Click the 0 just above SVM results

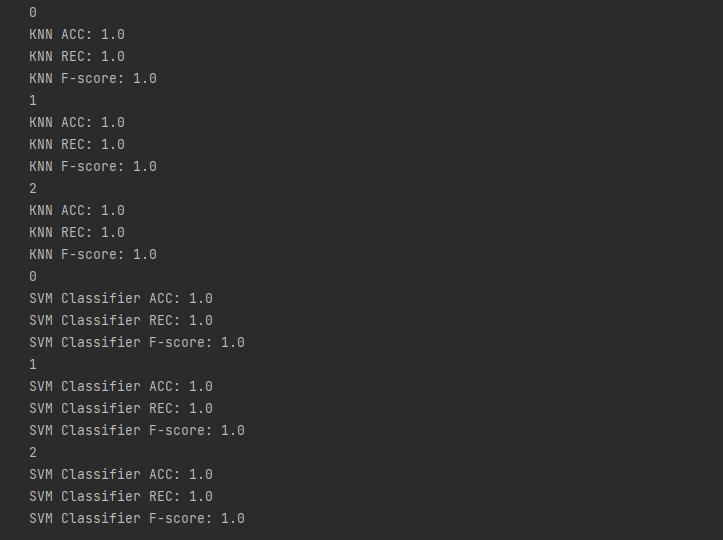tap(33, 277)
